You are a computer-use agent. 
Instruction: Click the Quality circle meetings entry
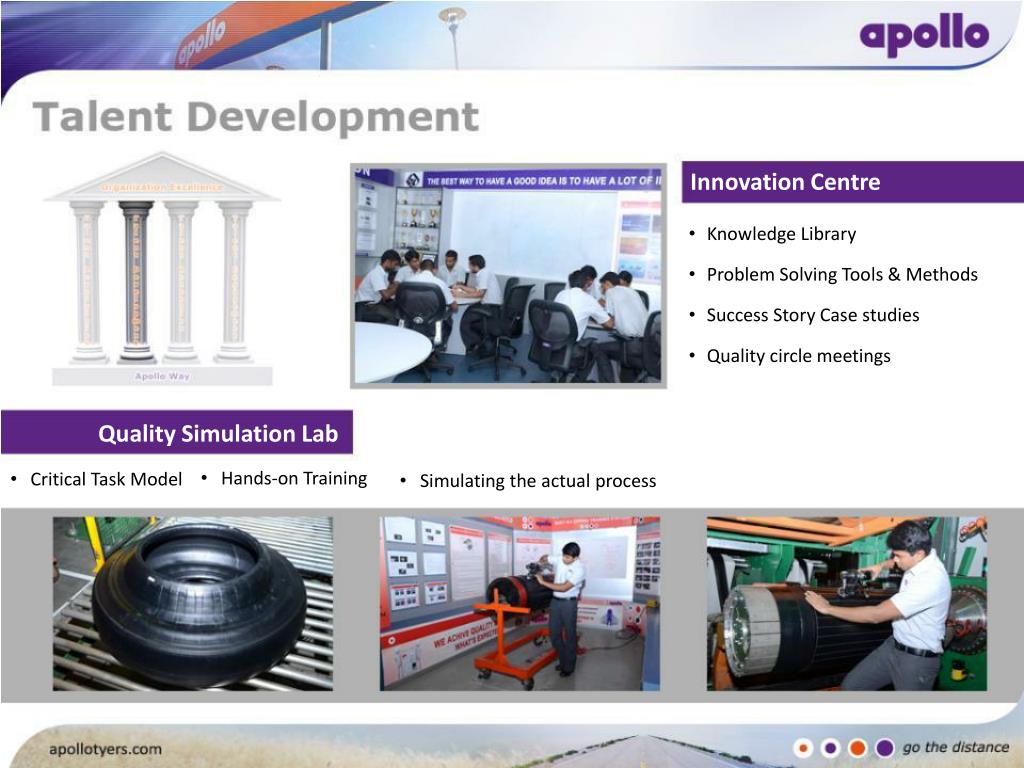coord(799,355)
